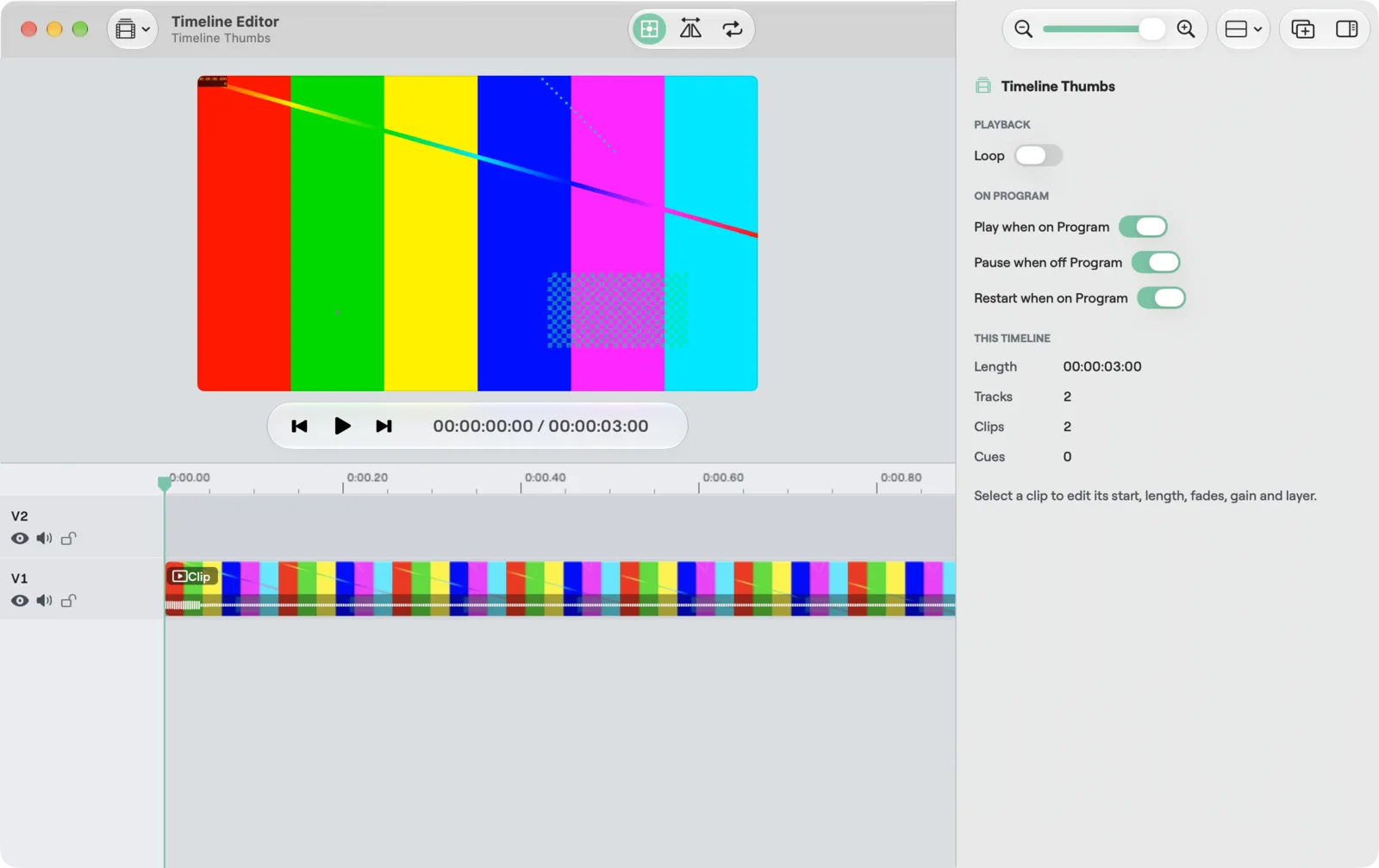Click the playhead marker at 0:00.00
1379x868 pixels.
point(164,484)
